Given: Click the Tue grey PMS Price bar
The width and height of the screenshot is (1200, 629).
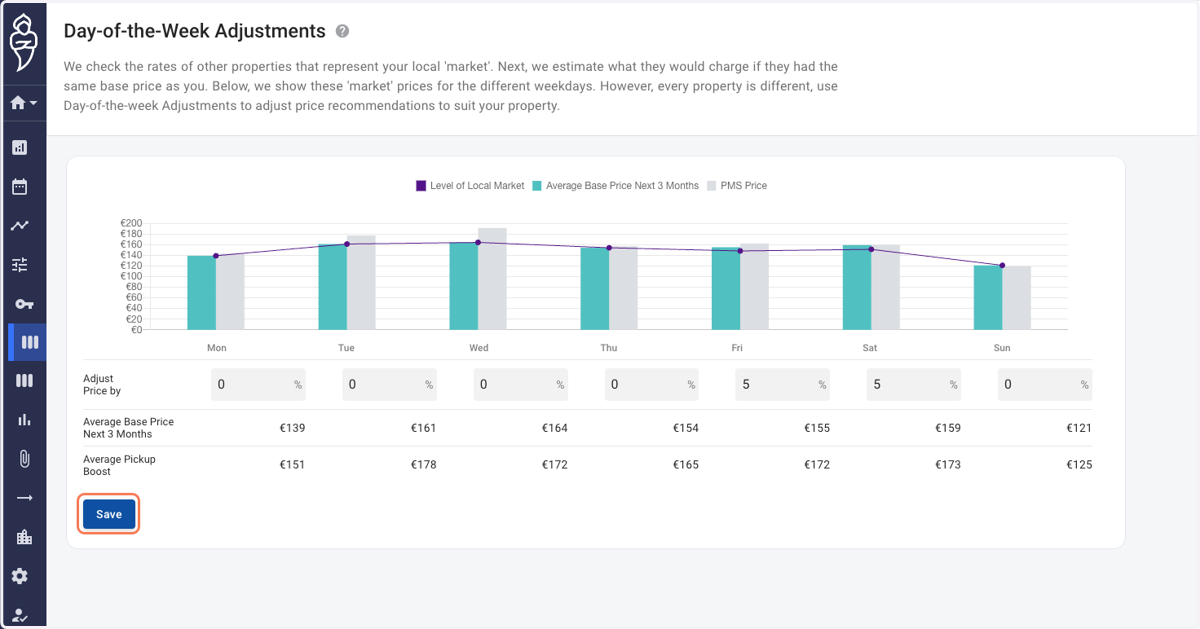Looking at the screenshot, I should click(x=361, y=283).
